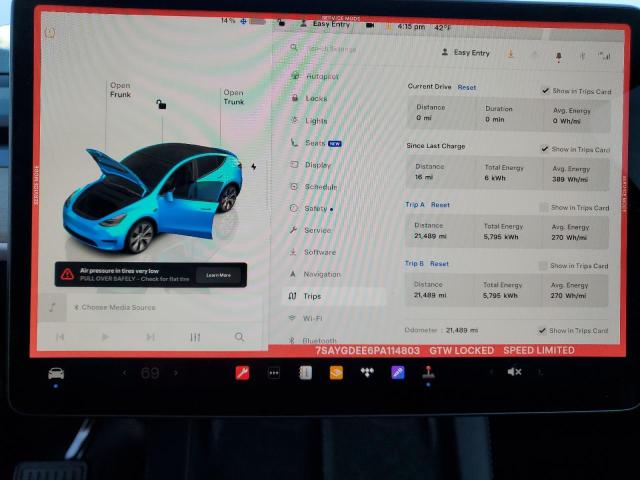640x480 pixels.
Task: Click Learn More on tire pressure alert
Action: 218,275
